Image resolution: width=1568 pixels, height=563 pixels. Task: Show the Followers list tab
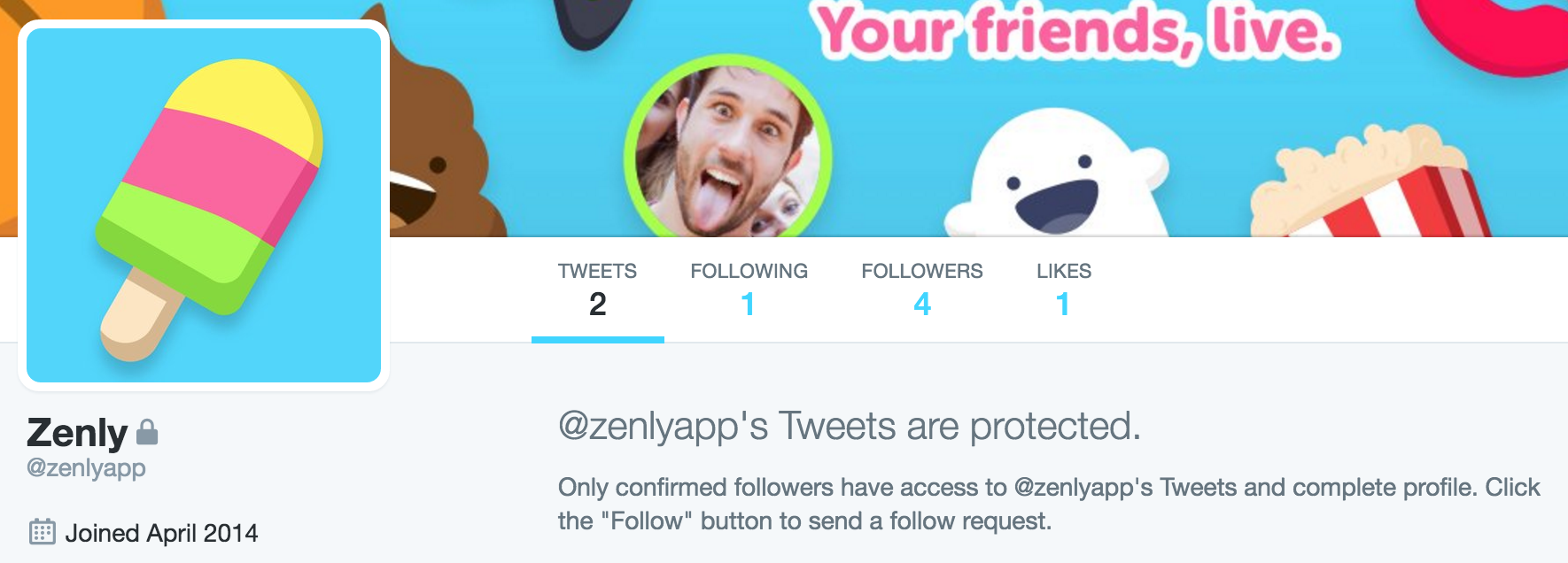[921, 289]
